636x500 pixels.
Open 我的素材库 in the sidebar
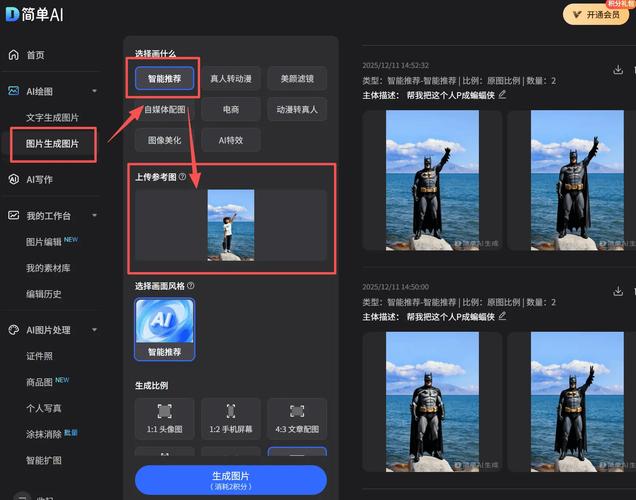(48, 268)
